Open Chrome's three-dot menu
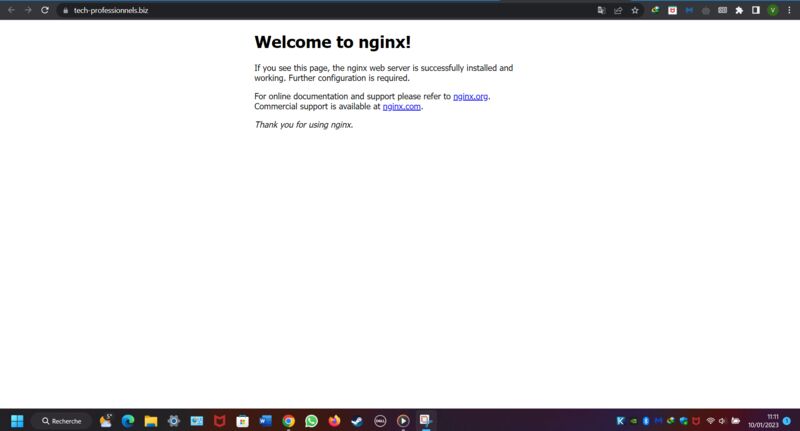The height and width of the screenshot is (431, 800). [x=789, y=10]
